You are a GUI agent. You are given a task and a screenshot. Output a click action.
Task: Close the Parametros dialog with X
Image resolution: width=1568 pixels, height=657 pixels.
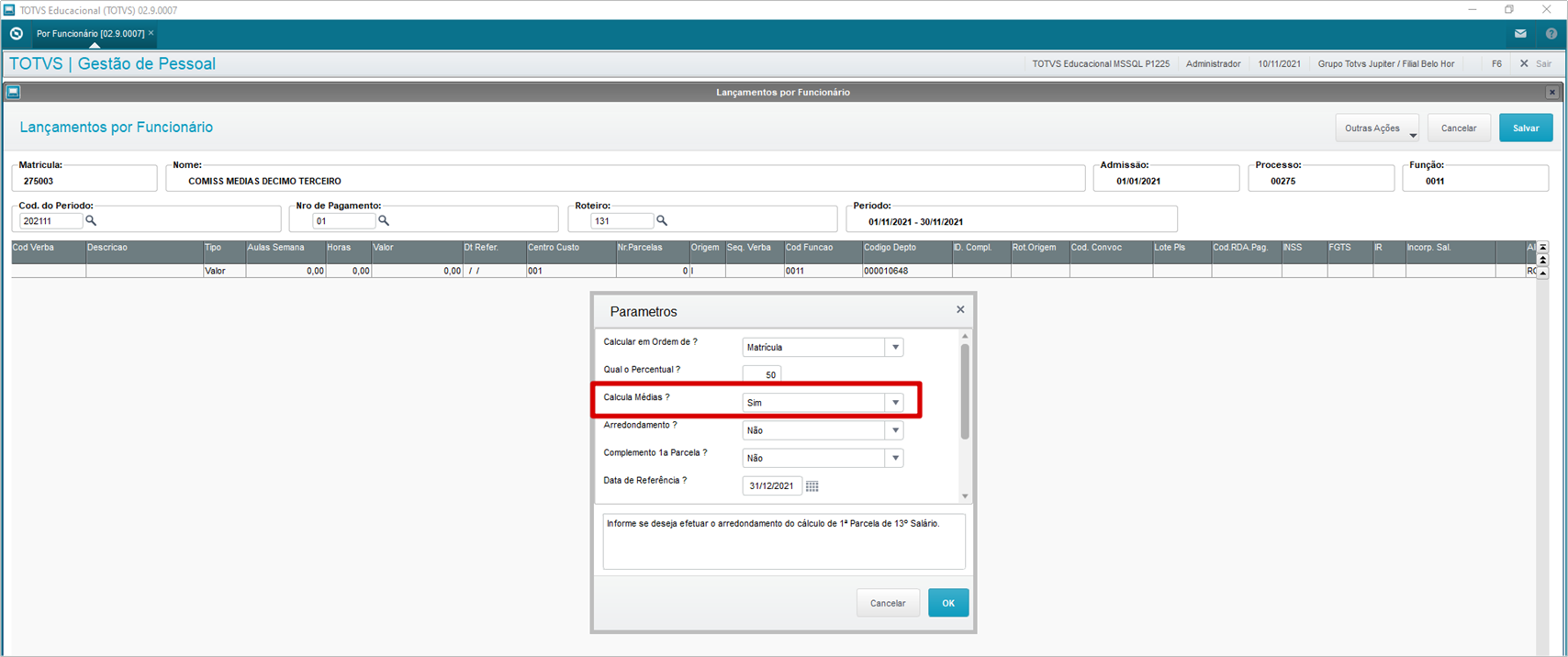tap(960, 309)
